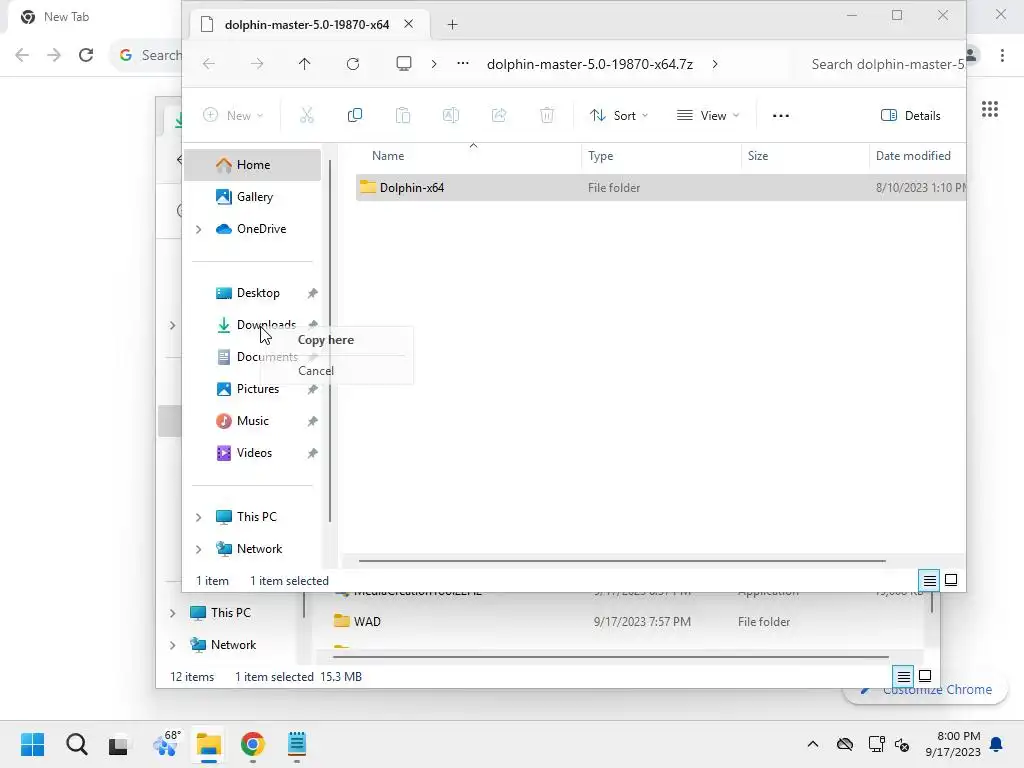
Task: Open the See more ellipsis menu
Action: click(x=780, y=116)
